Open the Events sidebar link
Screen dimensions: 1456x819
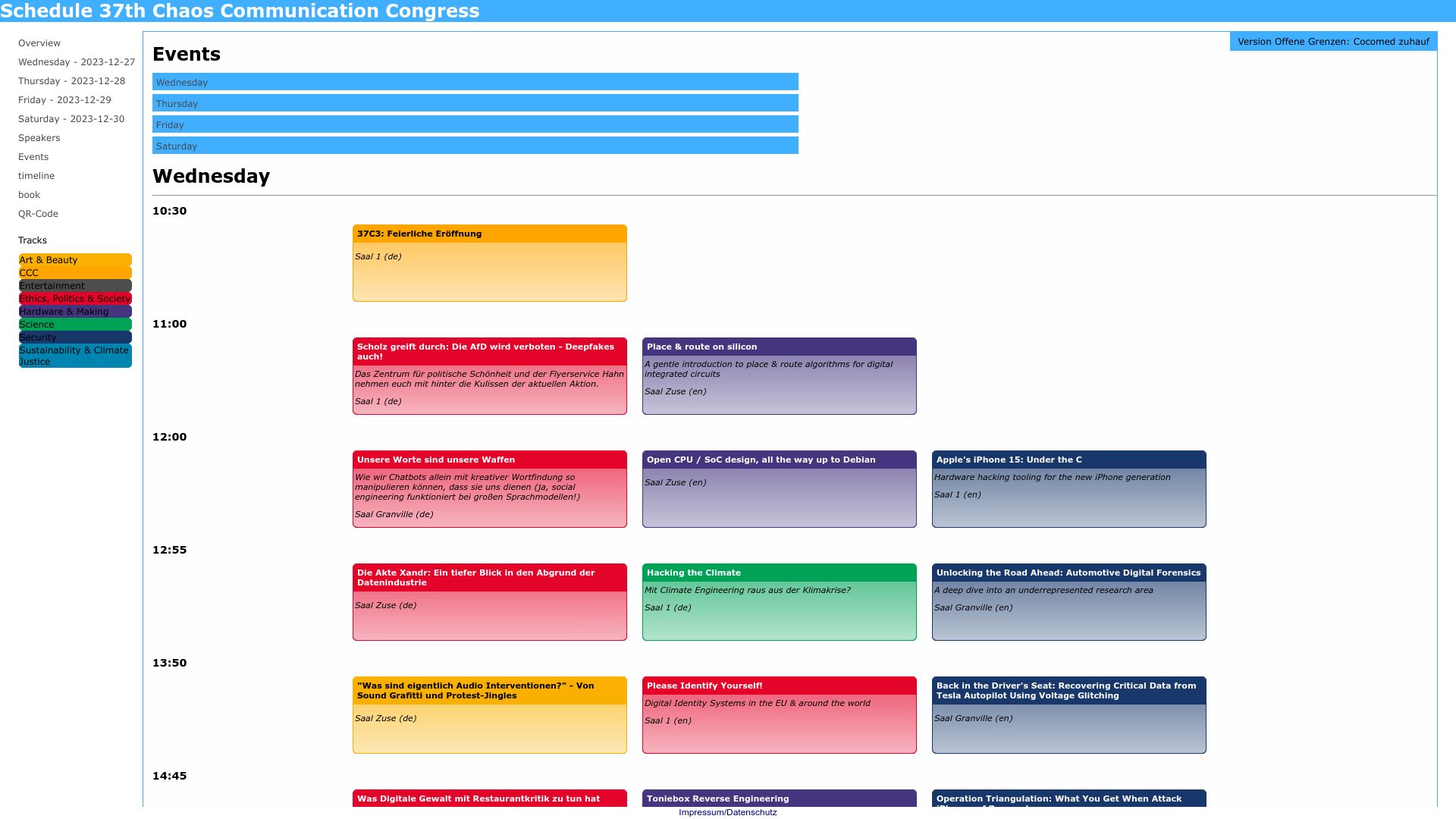coord(33,157)
